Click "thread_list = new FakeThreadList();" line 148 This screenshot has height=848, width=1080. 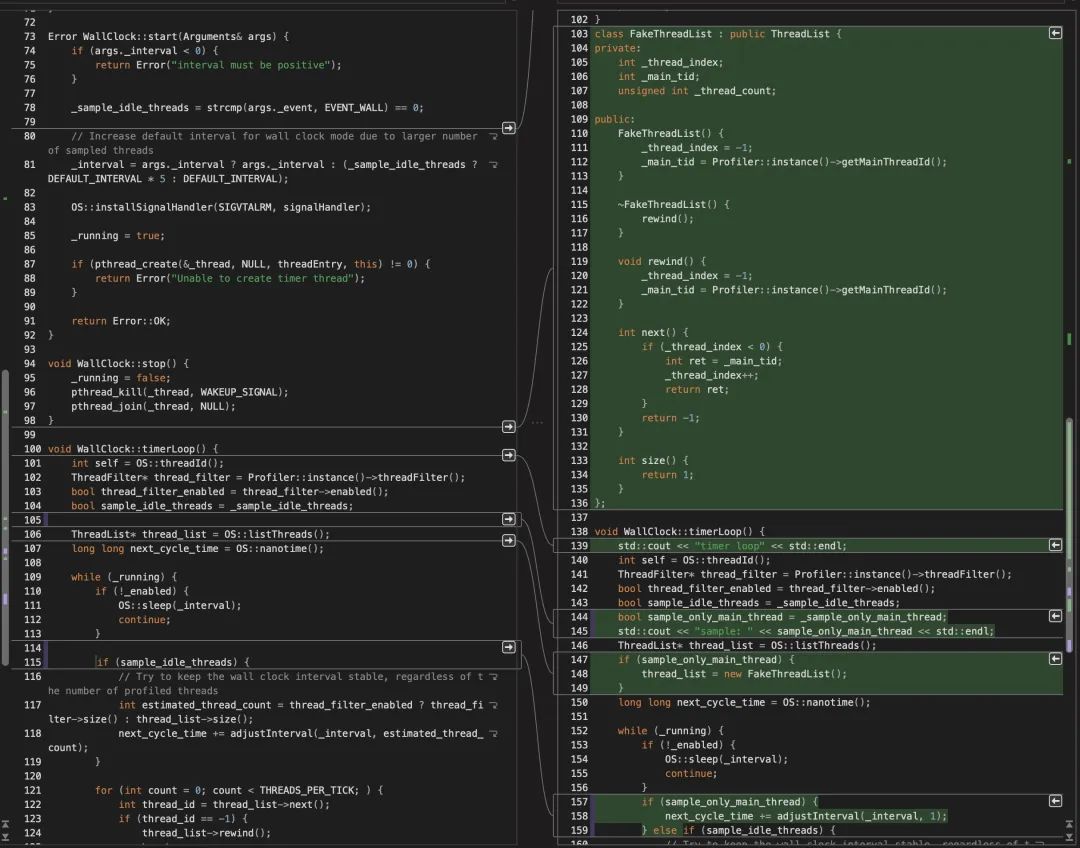coord(744,674)
